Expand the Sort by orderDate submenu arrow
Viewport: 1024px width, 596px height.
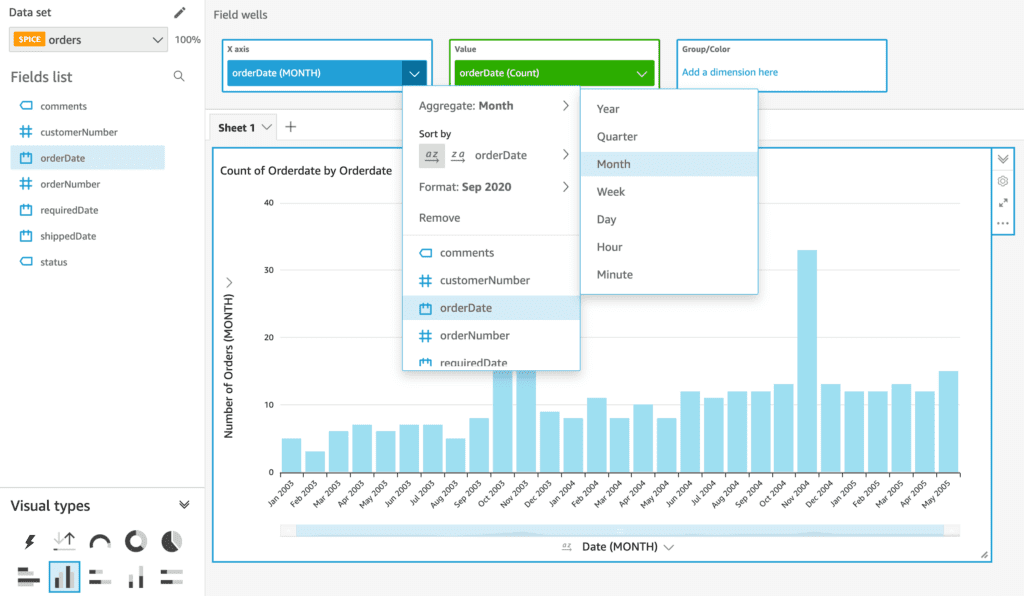[566, 155]
